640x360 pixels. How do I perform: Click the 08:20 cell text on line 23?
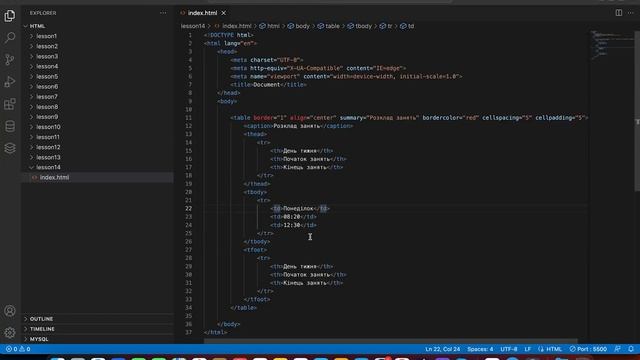[x=291, y=217]
